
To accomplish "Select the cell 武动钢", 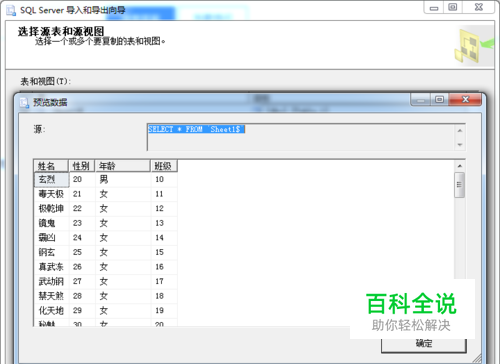I will point(51,281).
